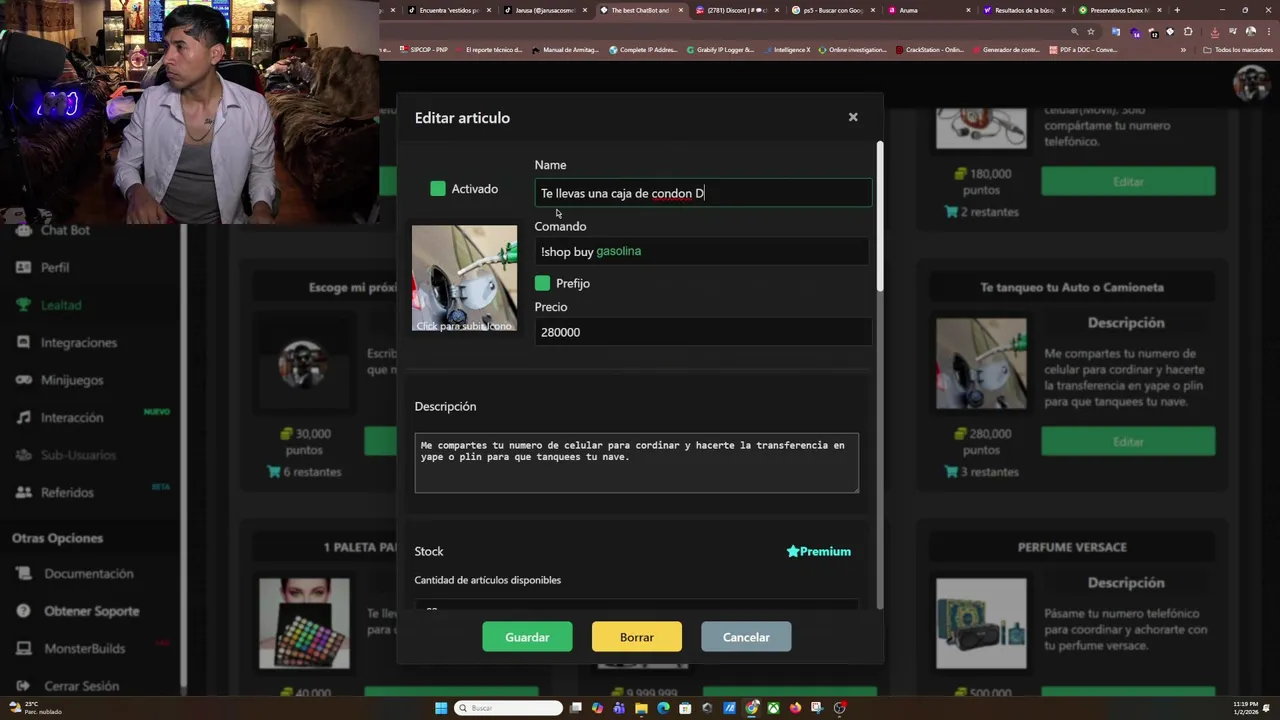The width and height of the screenshot is (1280, 720).
Task: Close the Editar articulo dialog
Action: [853, 117]
